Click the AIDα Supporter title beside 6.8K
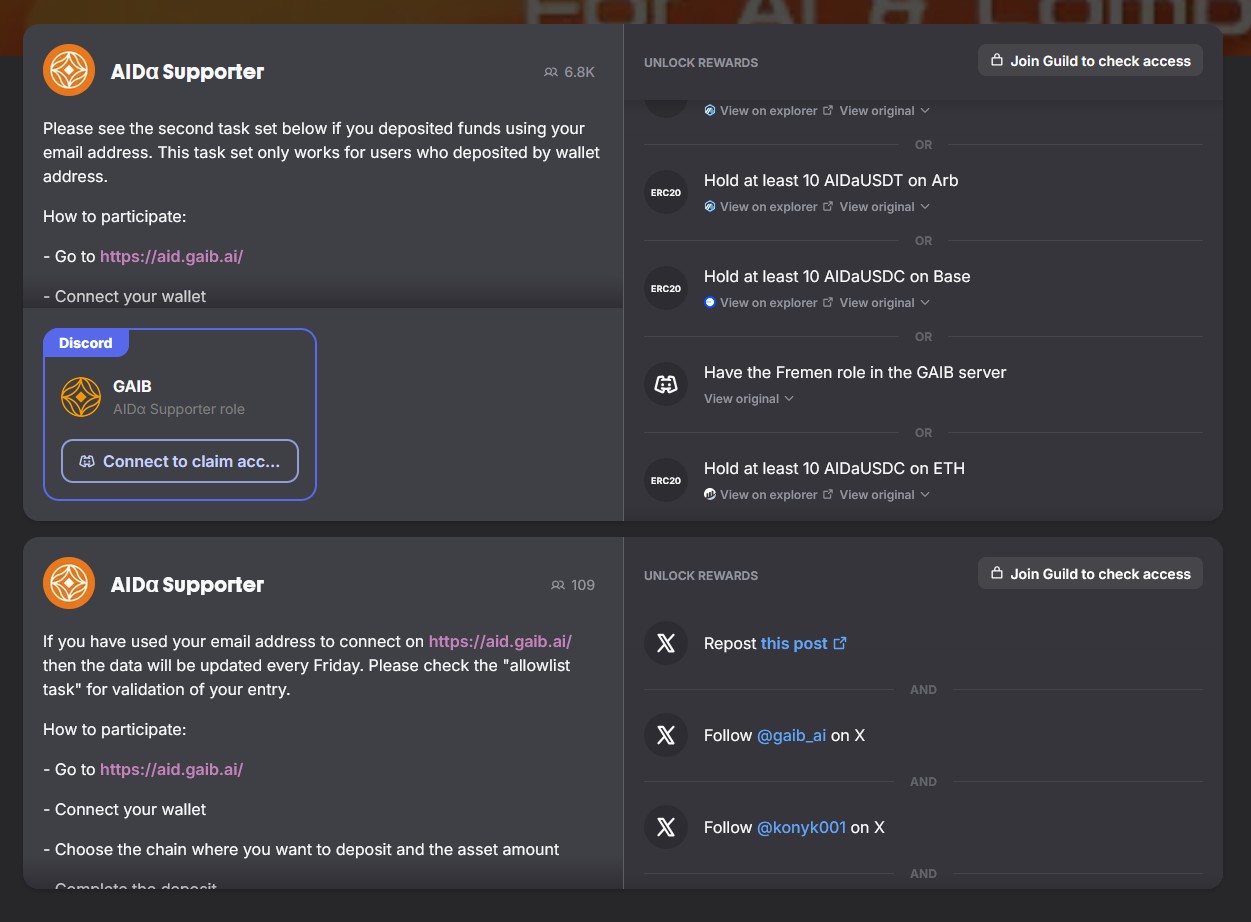Screen dimensions: 1251x922 click(x=188, y=72)
